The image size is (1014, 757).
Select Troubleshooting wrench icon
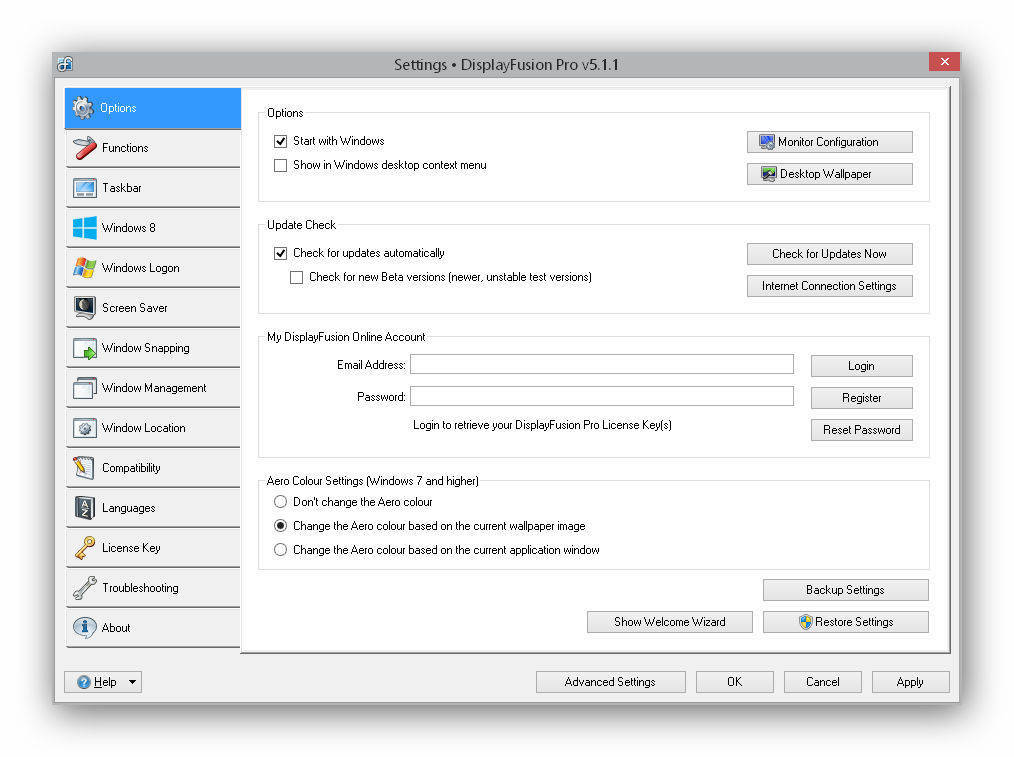(85, 588)
